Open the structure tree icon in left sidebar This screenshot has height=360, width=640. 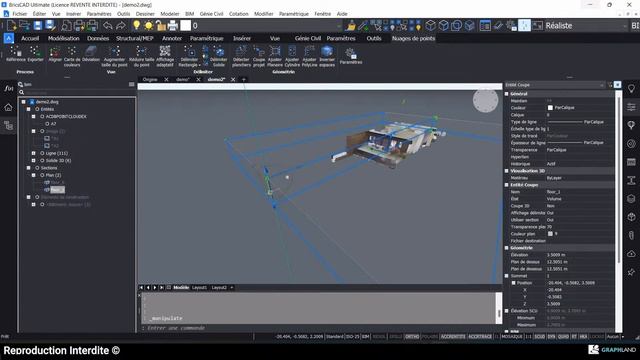9,126
